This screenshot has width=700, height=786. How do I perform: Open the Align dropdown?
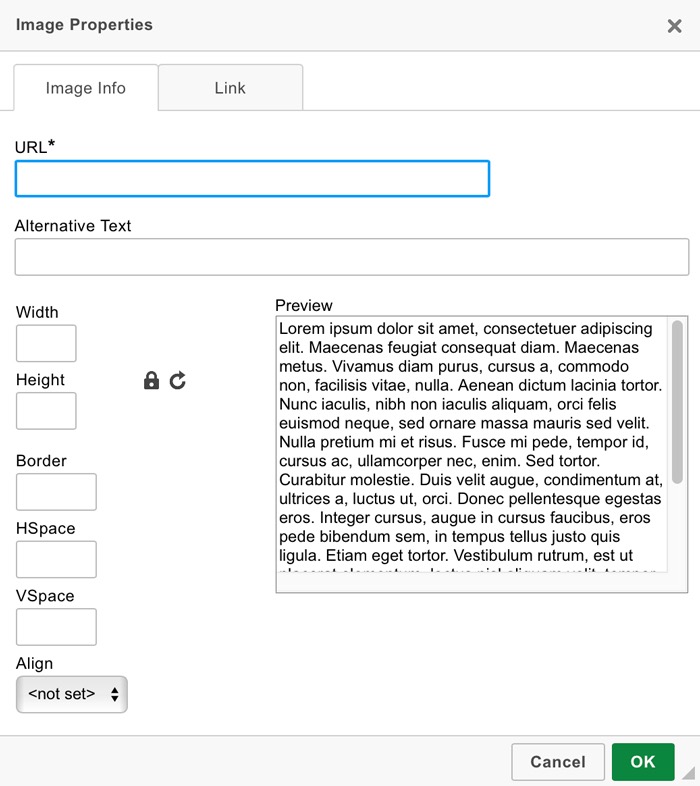pyautogui.click(x=72, y=694)
